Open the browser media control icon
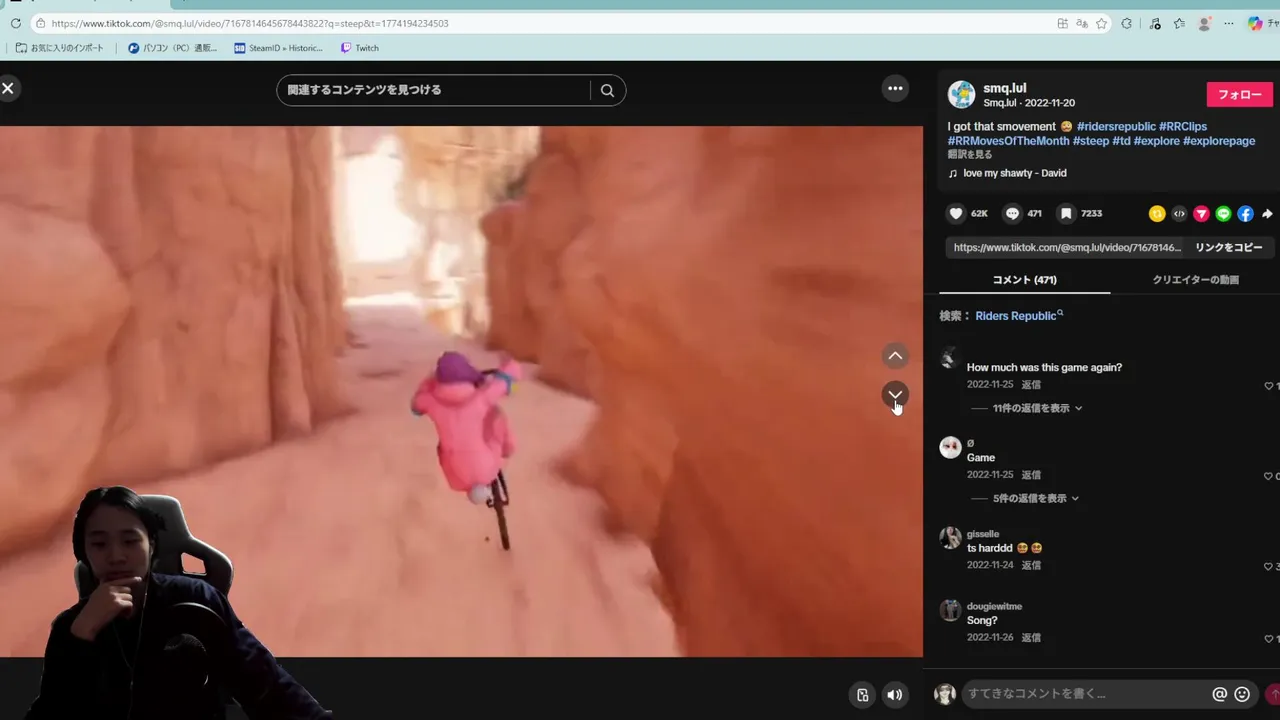 [1155, 23]
